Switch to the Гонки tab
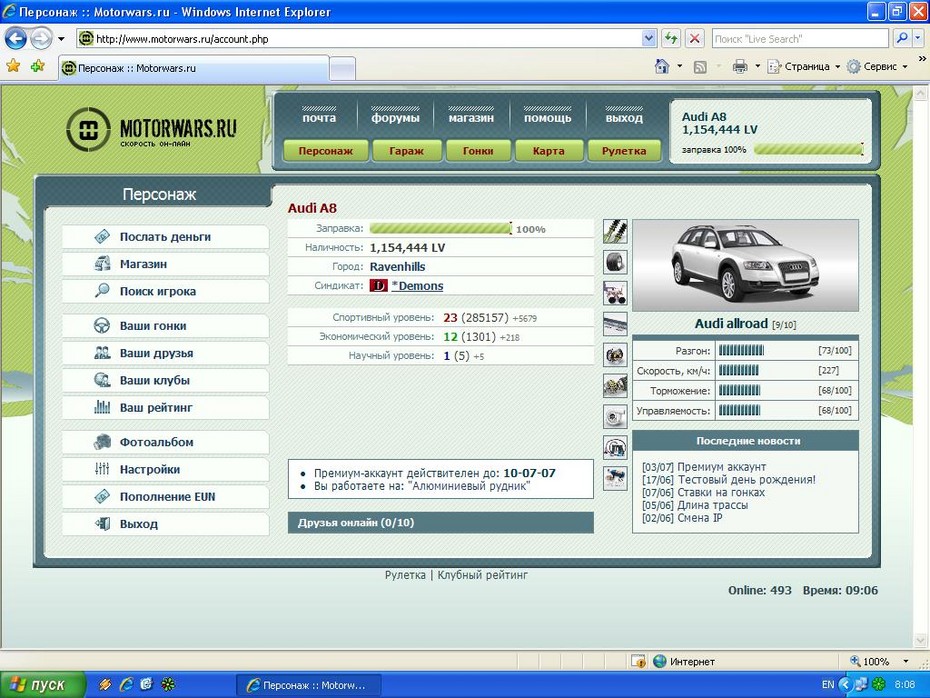The height and width of the screenshot is (698, 930). coord(478,151)
